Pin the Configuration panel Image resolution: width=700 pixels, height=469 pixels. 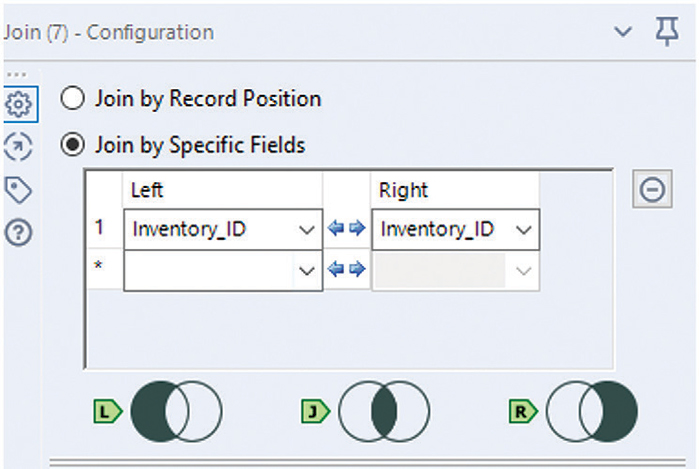666,32
